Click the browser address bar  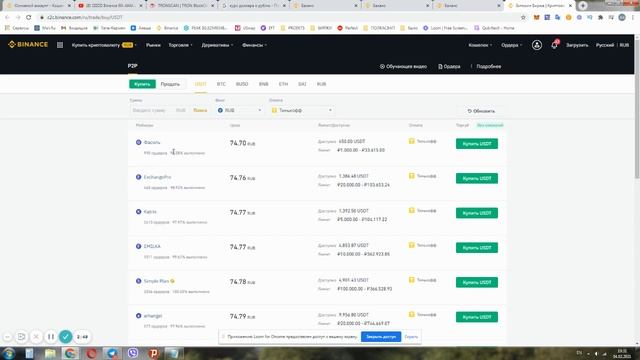(x=278, y=17)
